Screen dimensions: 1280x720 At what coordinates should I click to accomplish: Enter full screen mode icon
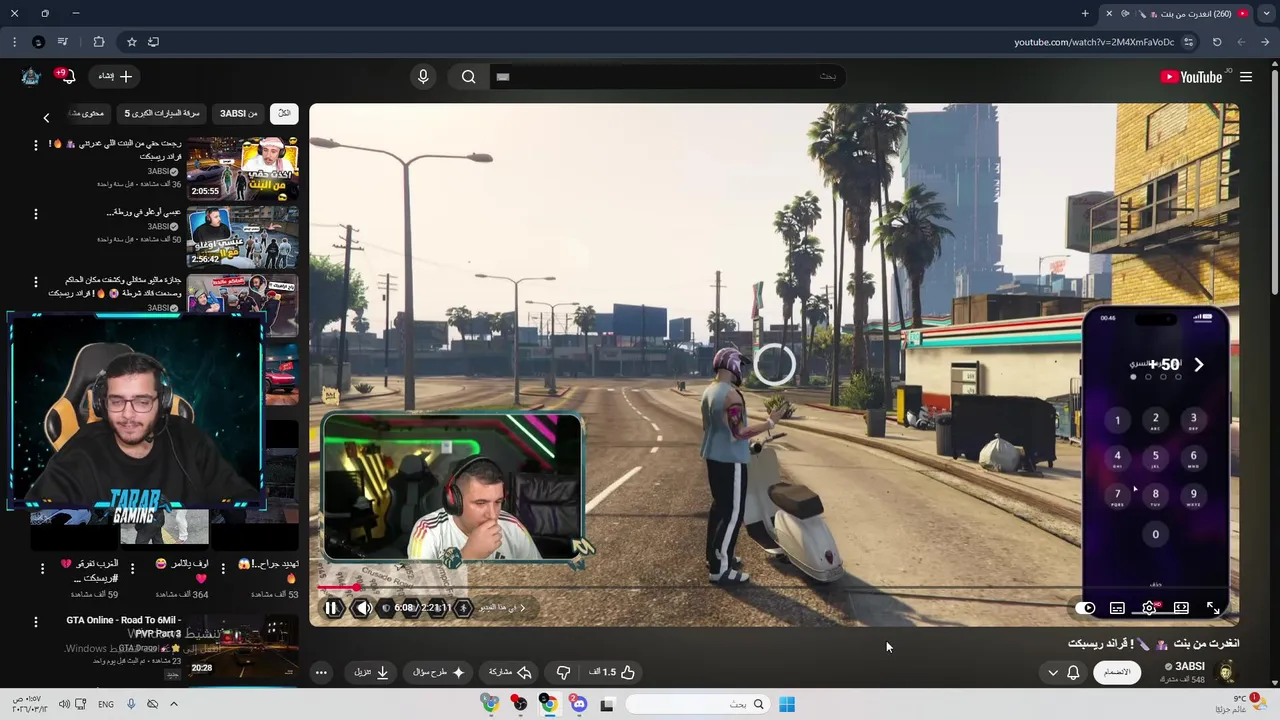tap(1213, 608)
